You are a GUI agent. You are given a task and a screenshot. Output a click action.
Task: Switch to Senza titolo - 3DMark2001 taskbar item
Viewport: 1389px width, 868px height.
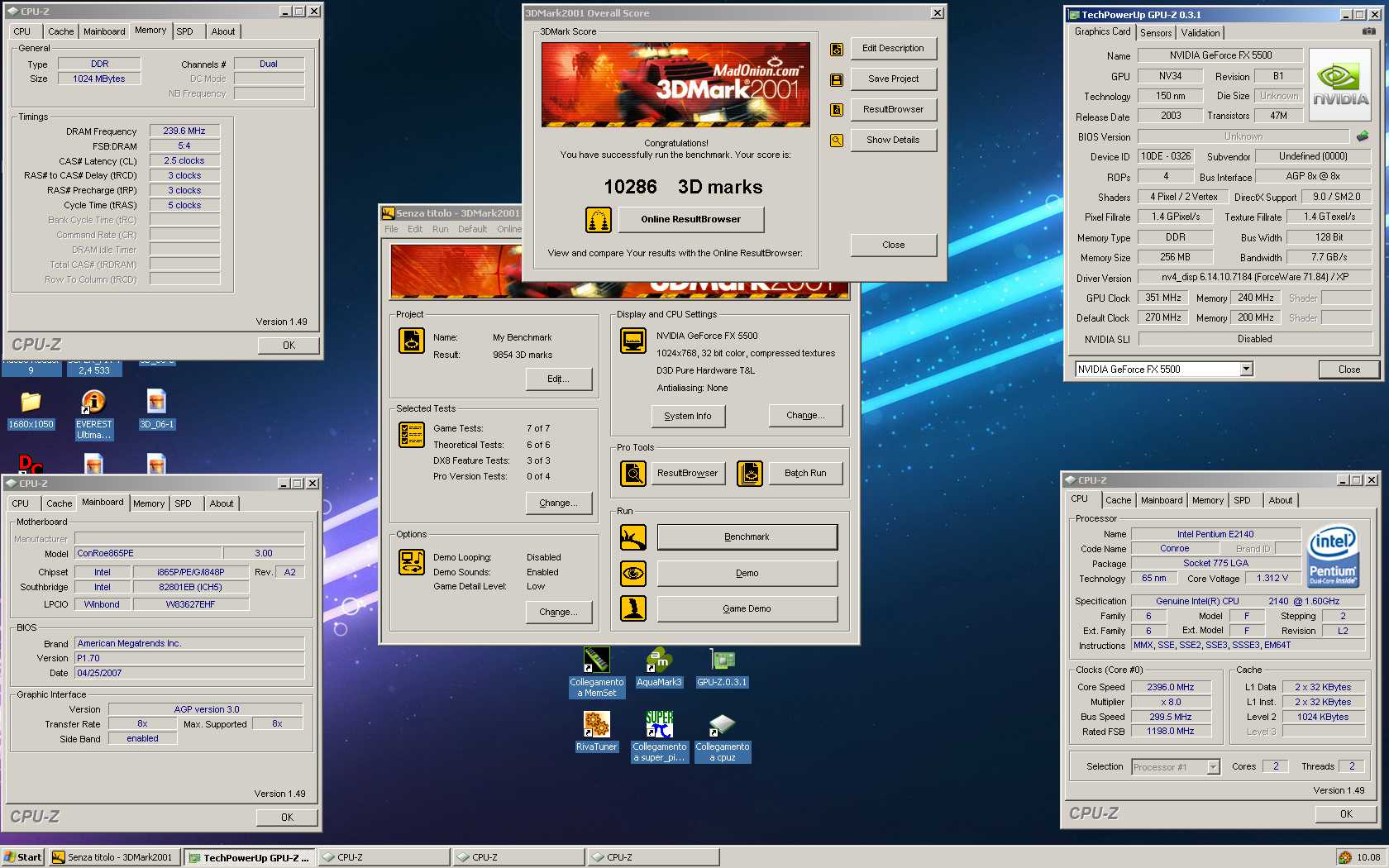tap(114, 857)
